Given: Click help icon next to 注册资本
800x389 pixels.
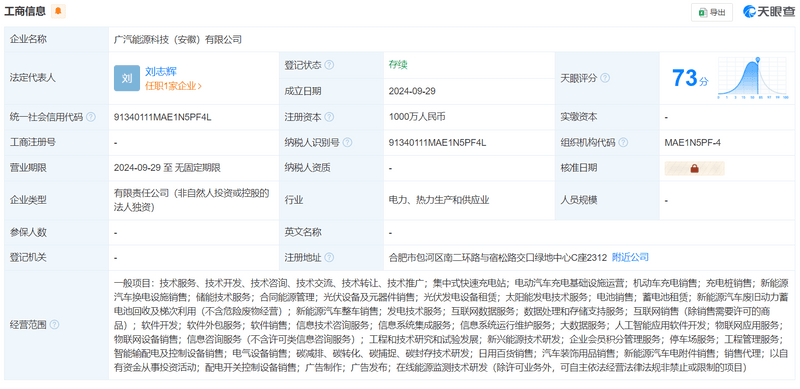Looking at the screenshot, I should (x=329, y=117).
